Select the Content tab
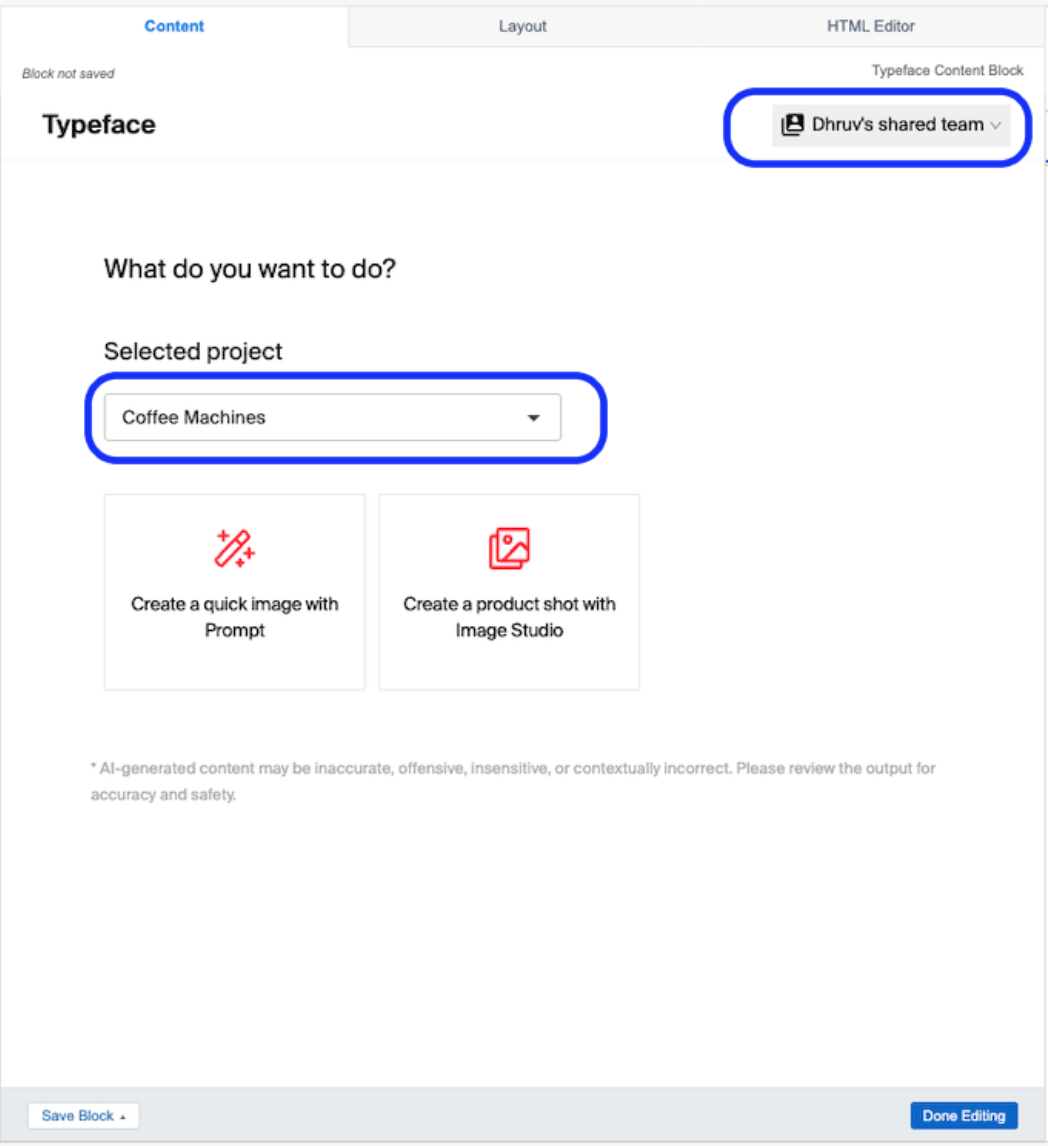This screenshot has height=1146, width=1048. (x=174, y=25)
